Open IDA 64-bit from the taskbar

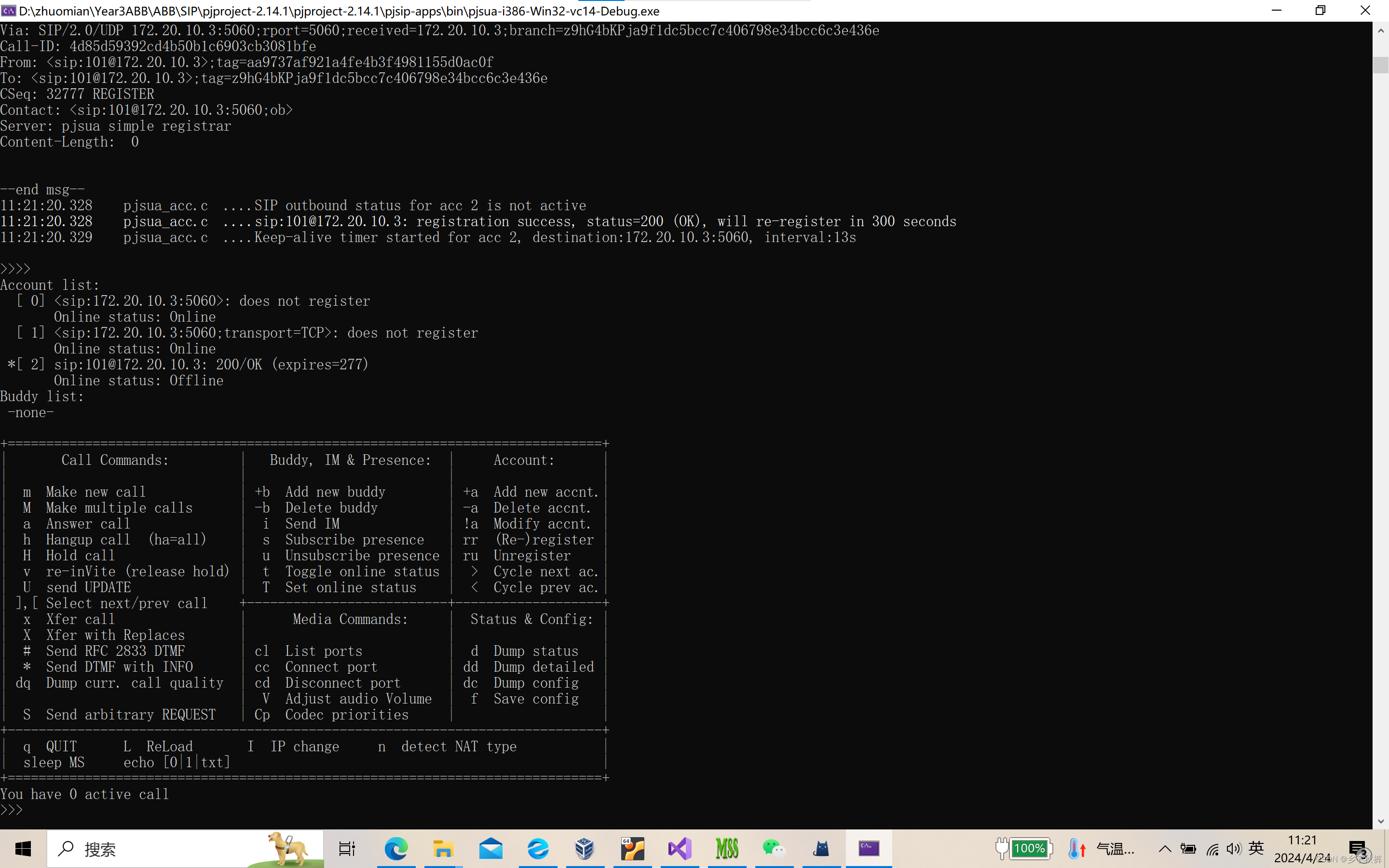tap(631, 849)
